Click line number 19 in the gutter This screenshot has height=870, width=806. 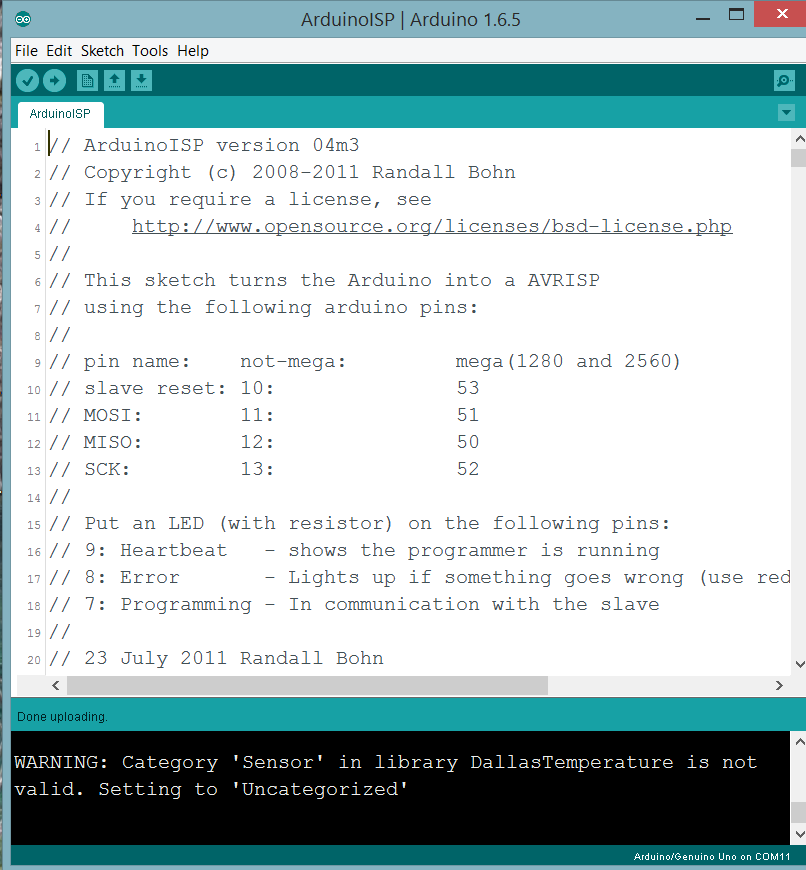(34, 633)
